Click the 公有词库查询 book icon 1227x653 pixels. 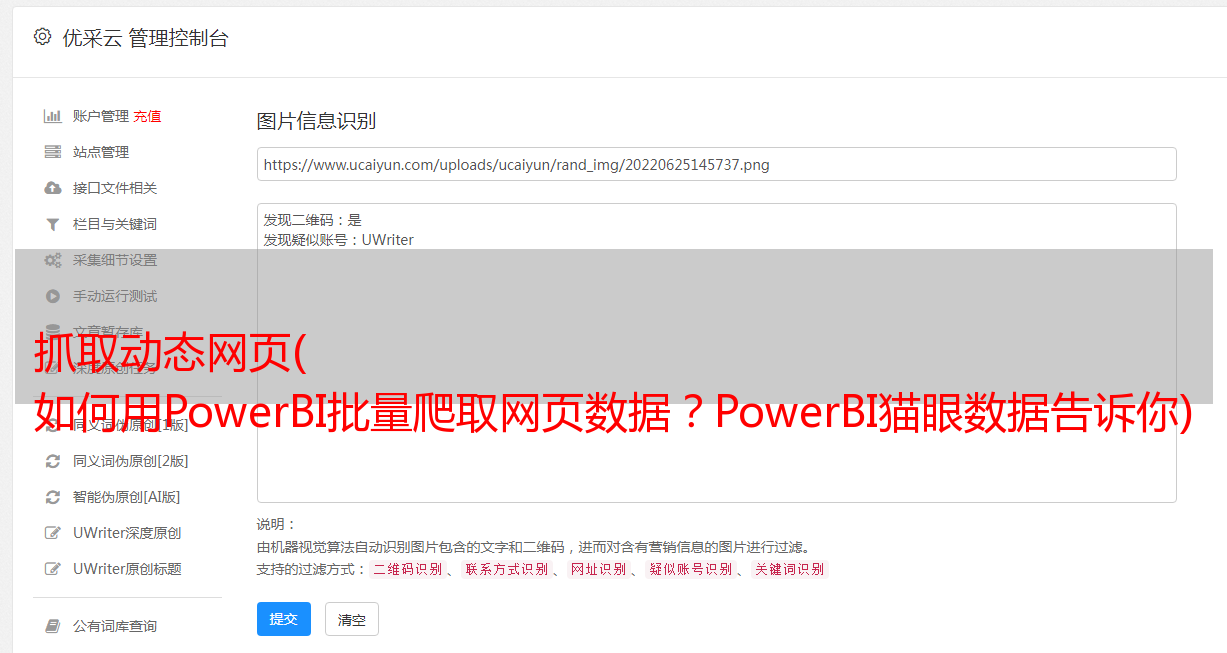(53, 626)
